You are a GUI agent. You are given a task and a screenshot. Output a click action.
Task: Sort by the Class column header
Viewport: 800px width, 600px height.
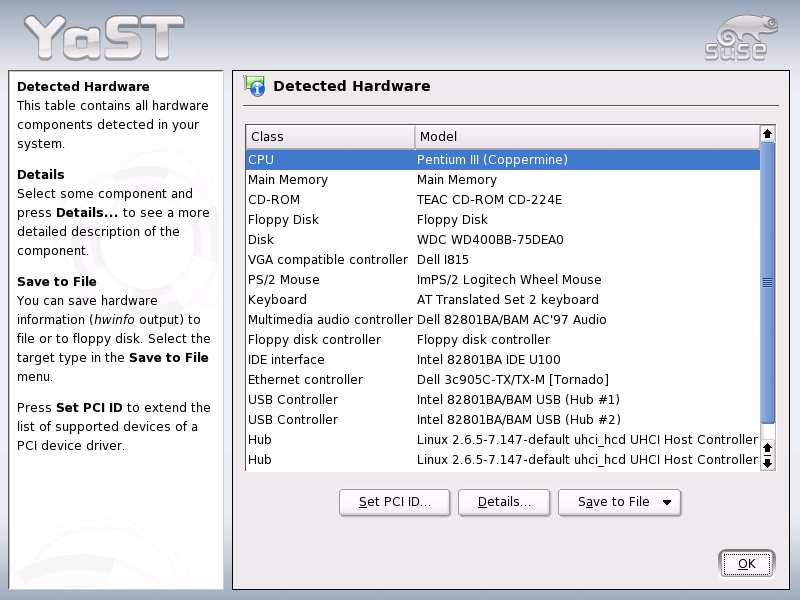330,137
